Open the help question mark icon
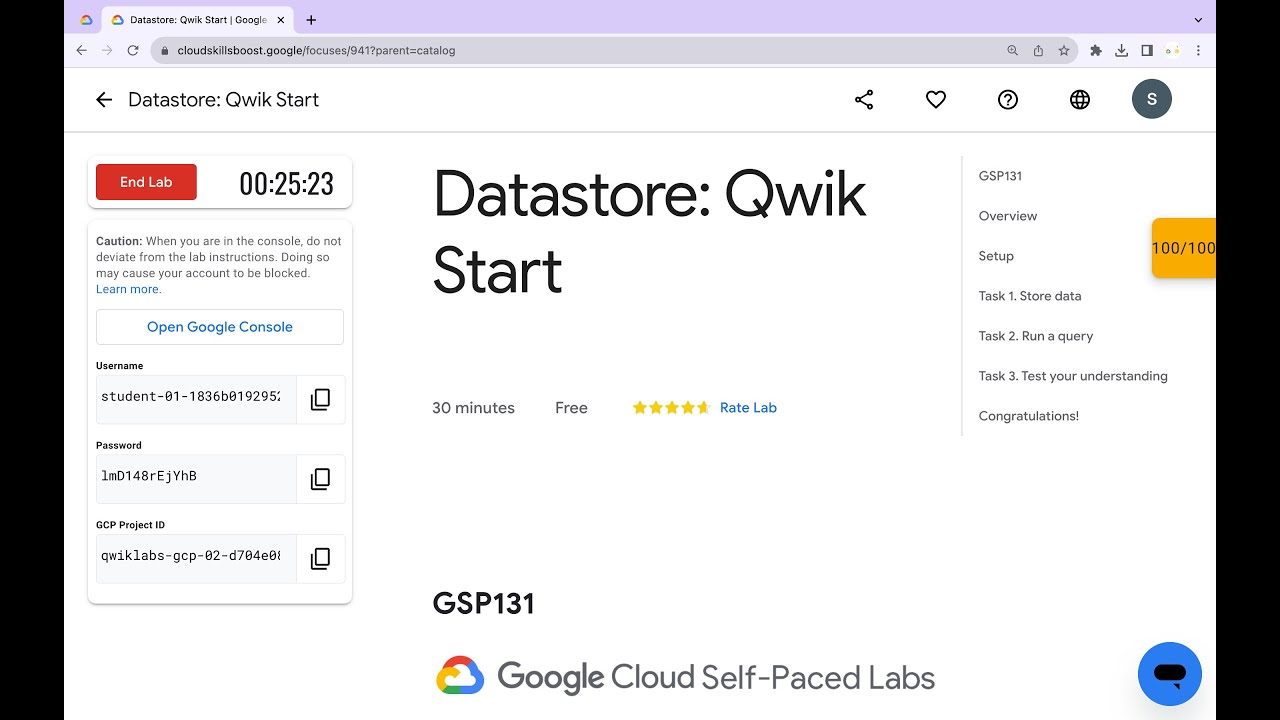The image size is (1280, 720). click(1008, 100)
